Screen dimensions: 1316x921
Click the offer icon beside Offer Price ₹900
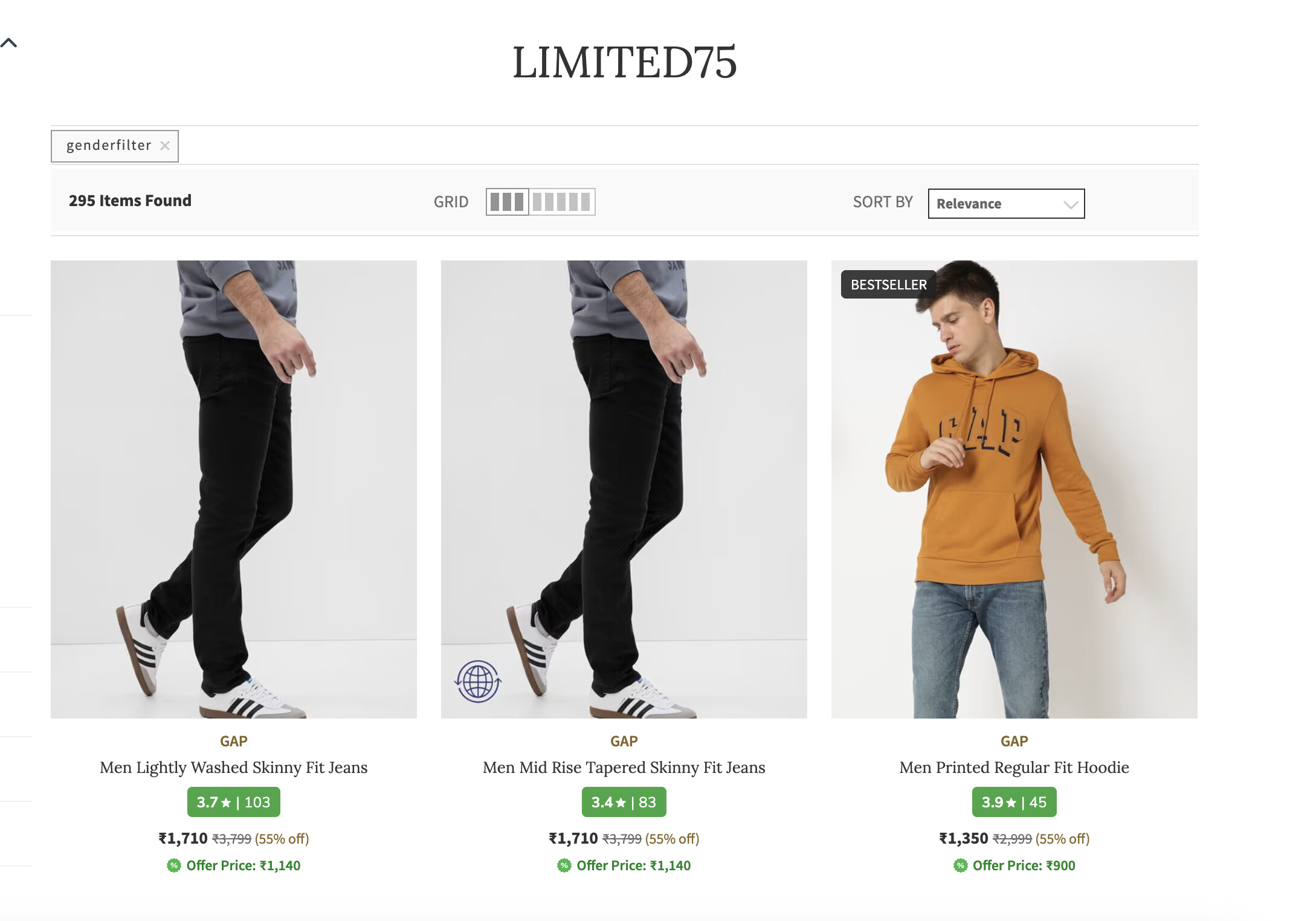click(960, 865)
